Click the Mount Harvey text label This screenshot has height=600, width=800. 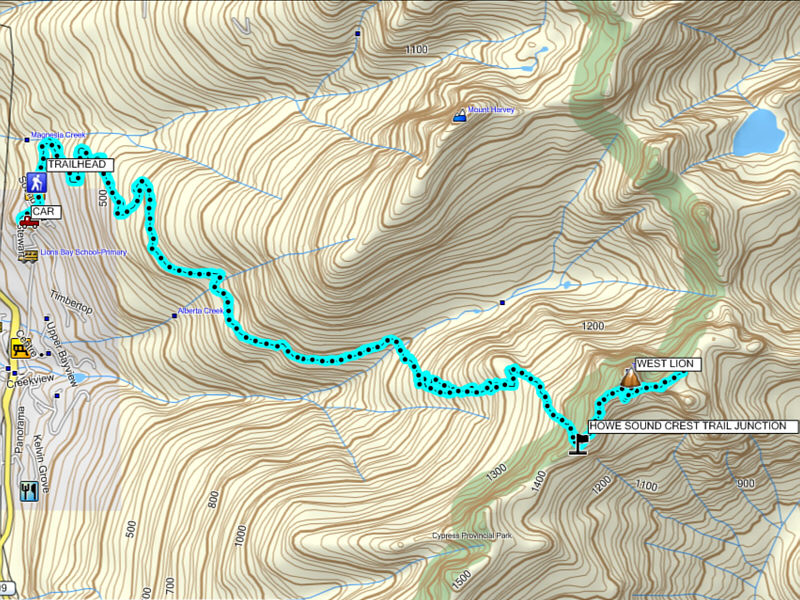point(491,110)
